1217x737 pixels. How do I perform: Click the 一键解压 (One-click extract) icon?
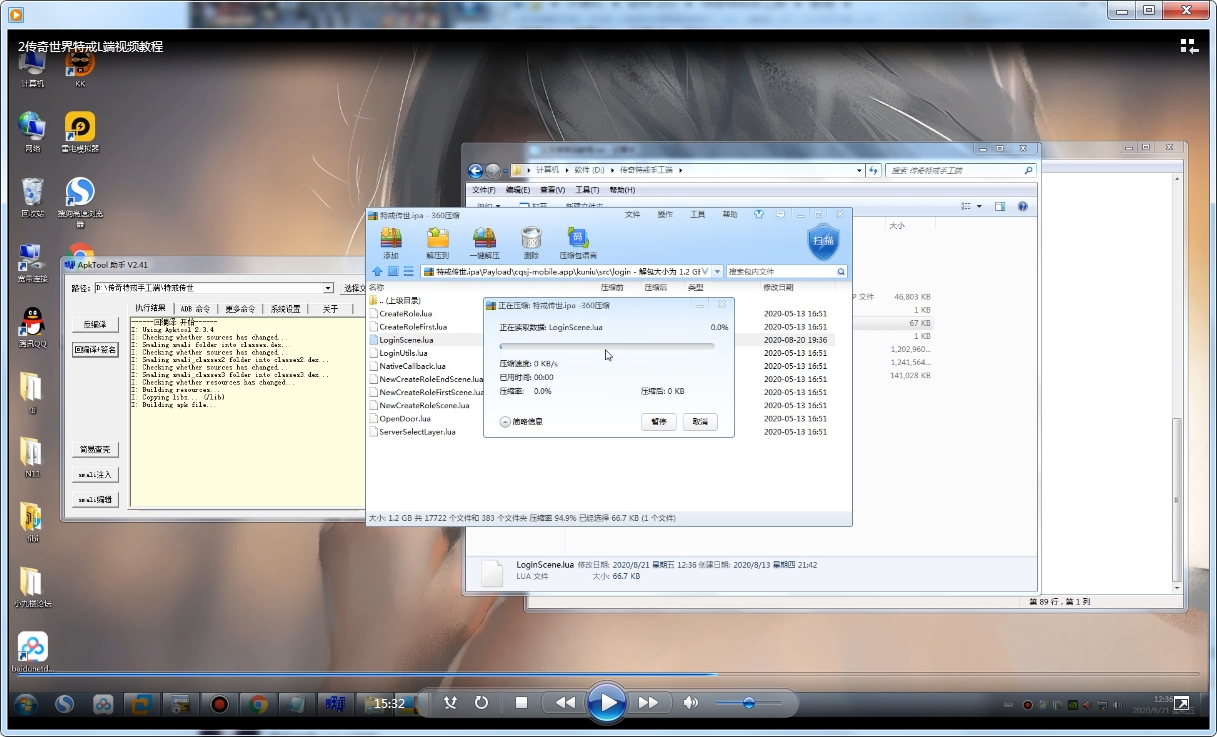(484, 241)
